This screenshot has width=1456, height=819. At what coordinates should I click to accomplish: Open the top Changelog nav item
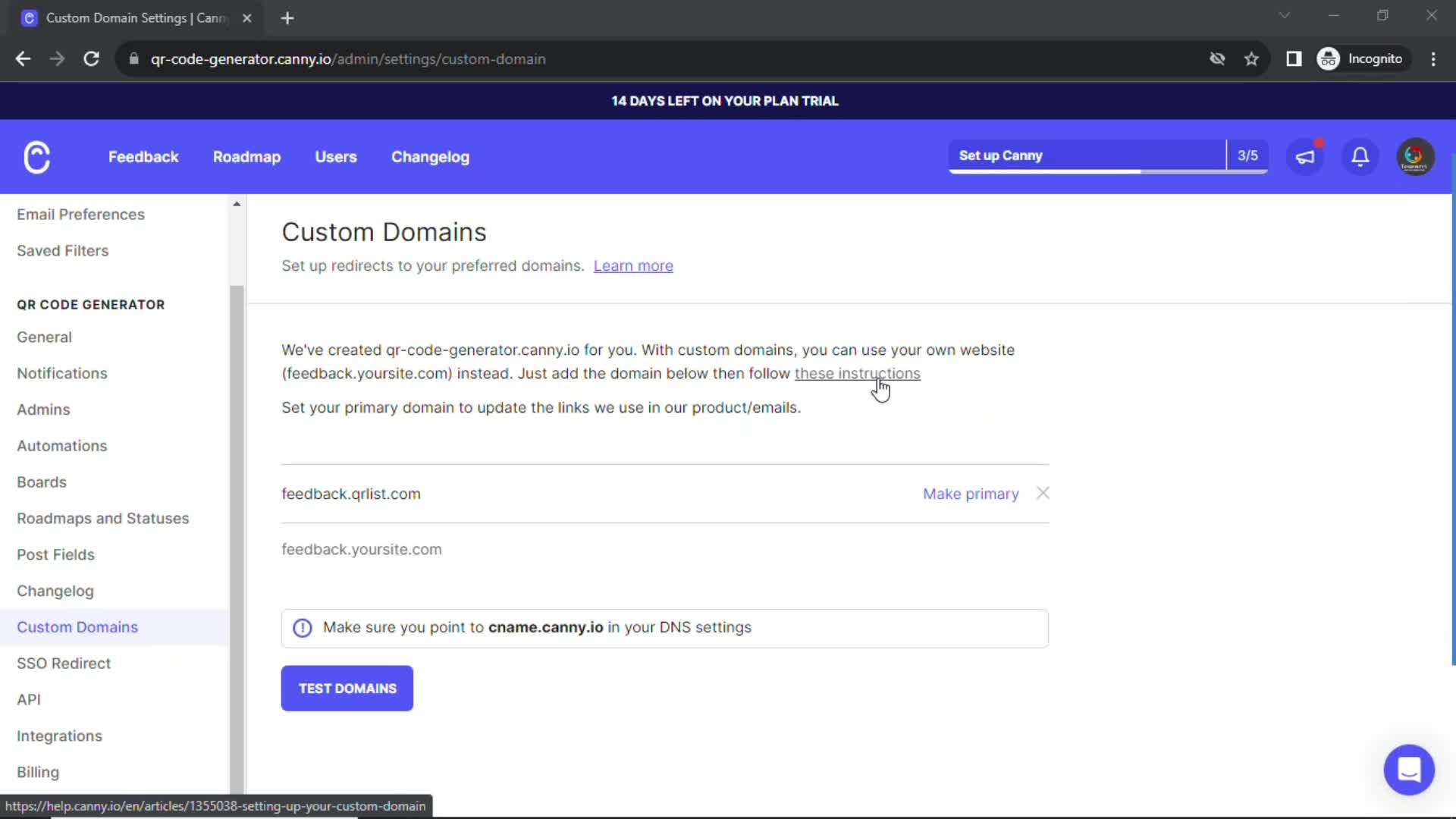click(x=430, y=157)
